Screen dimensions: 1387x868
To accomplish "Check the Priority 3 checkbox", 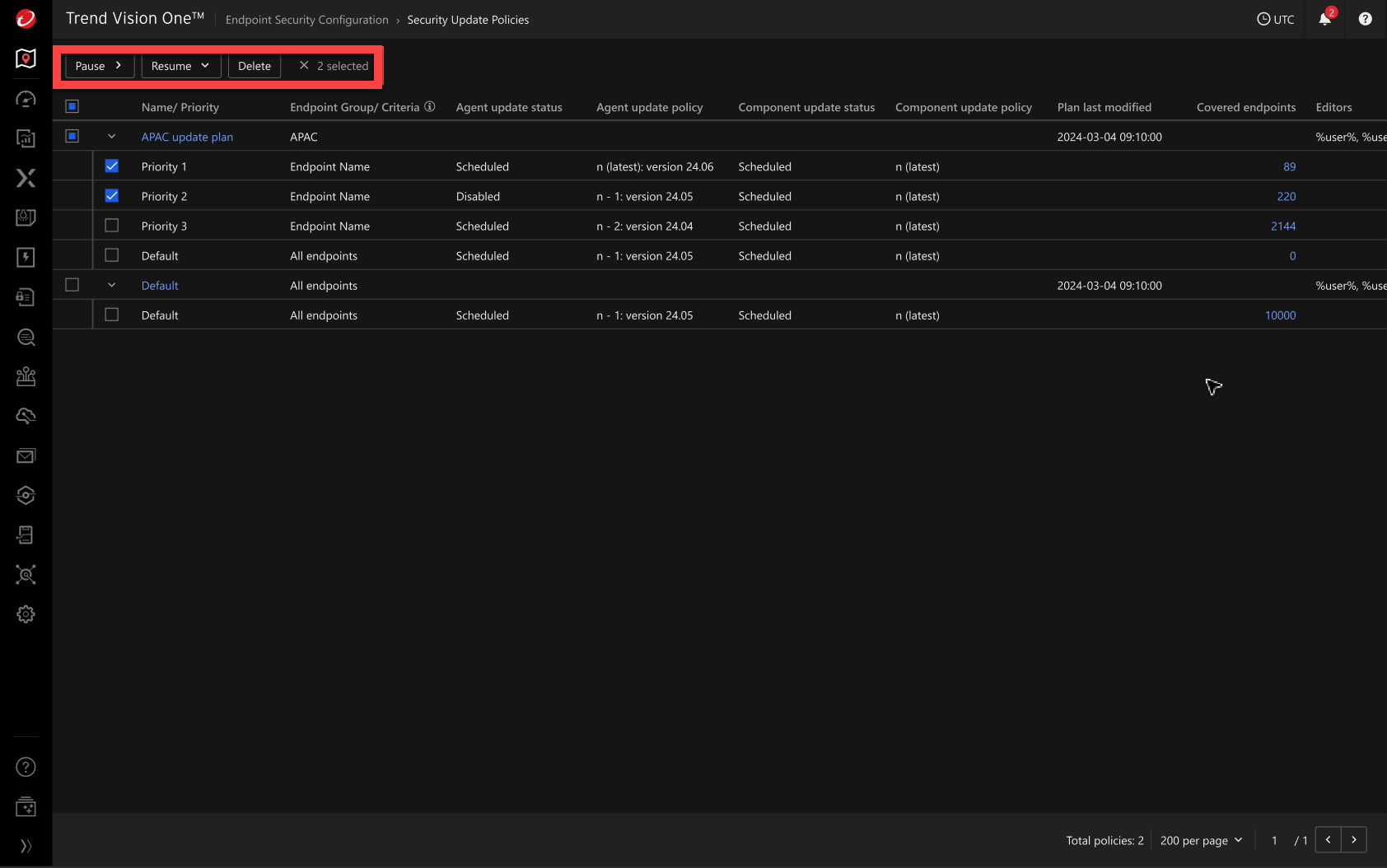I will (x=112, y=226).
